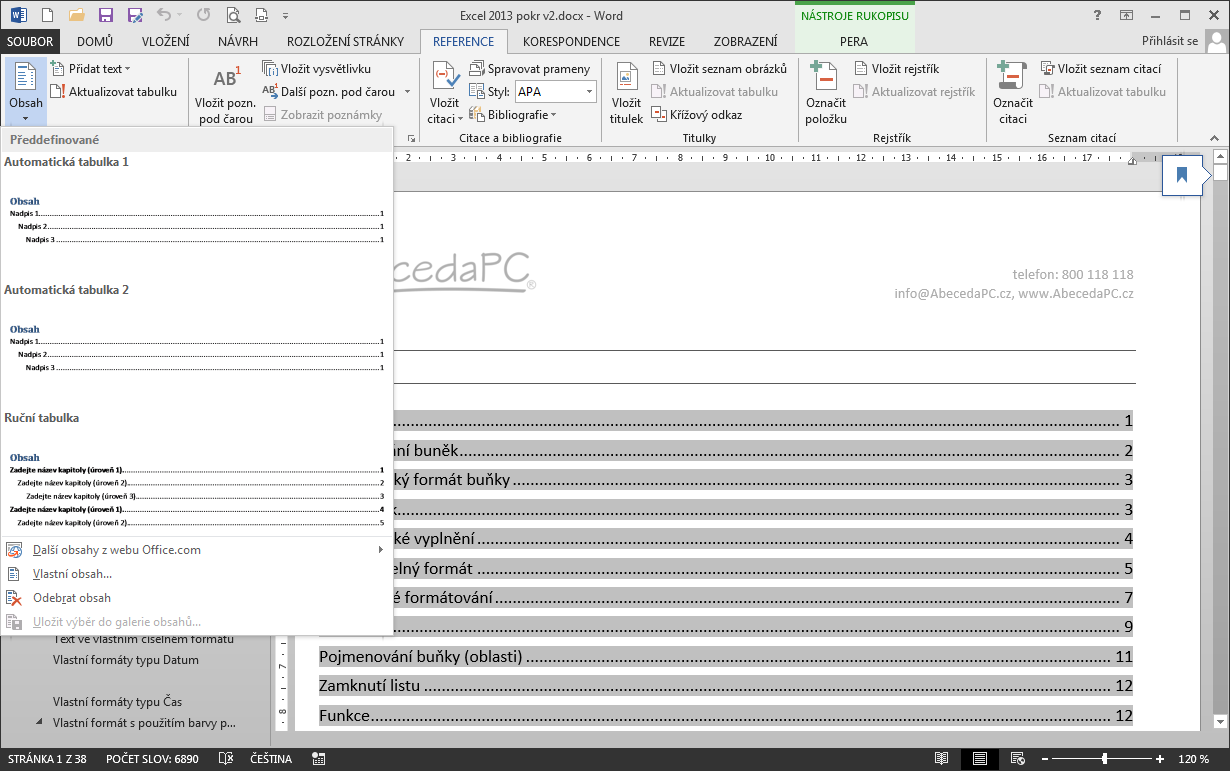Open the Undo history dropdown arrow
Screen dimensions: 1230x771
(182, 16)
